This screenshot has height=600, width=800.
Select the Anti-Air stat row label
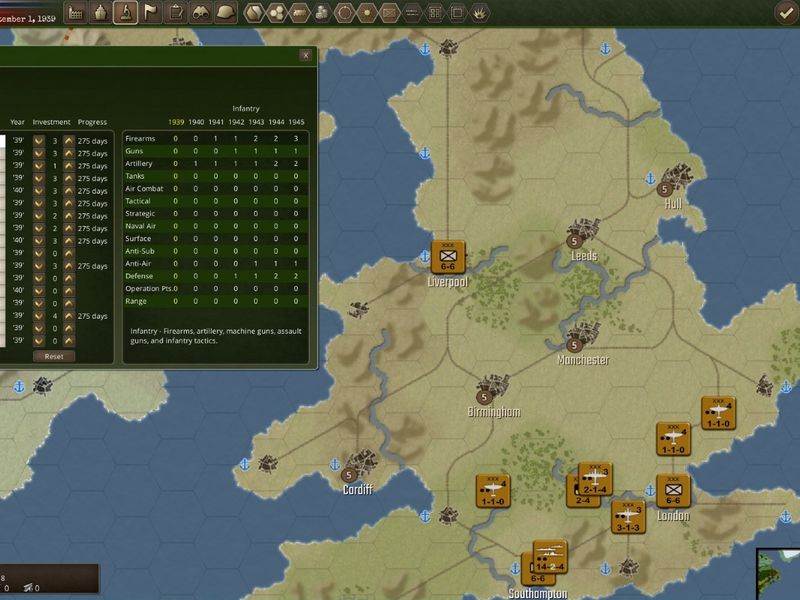pos(140,263)
